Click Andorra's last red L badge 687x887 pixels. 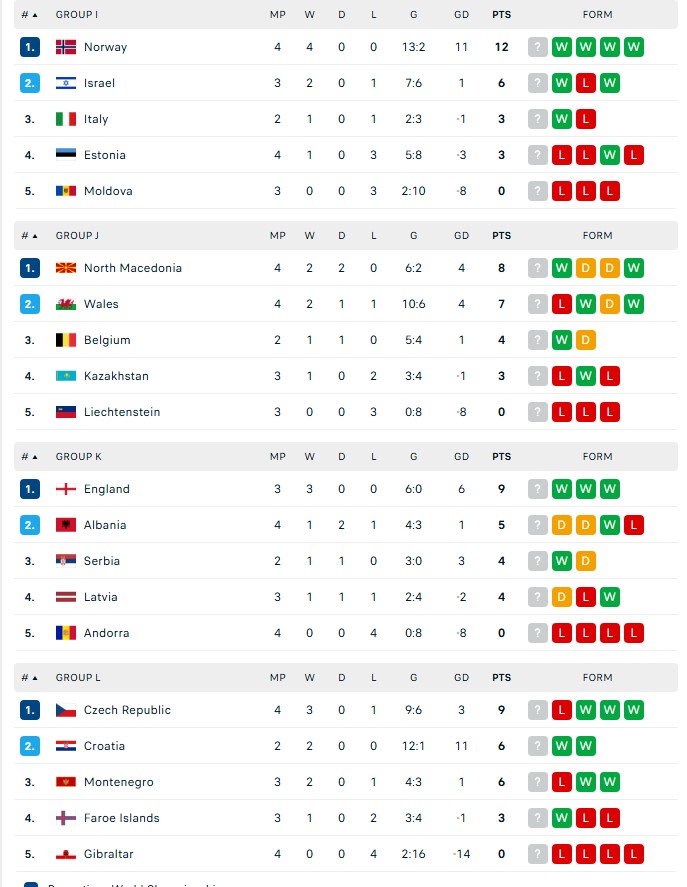tap(634, 634)
